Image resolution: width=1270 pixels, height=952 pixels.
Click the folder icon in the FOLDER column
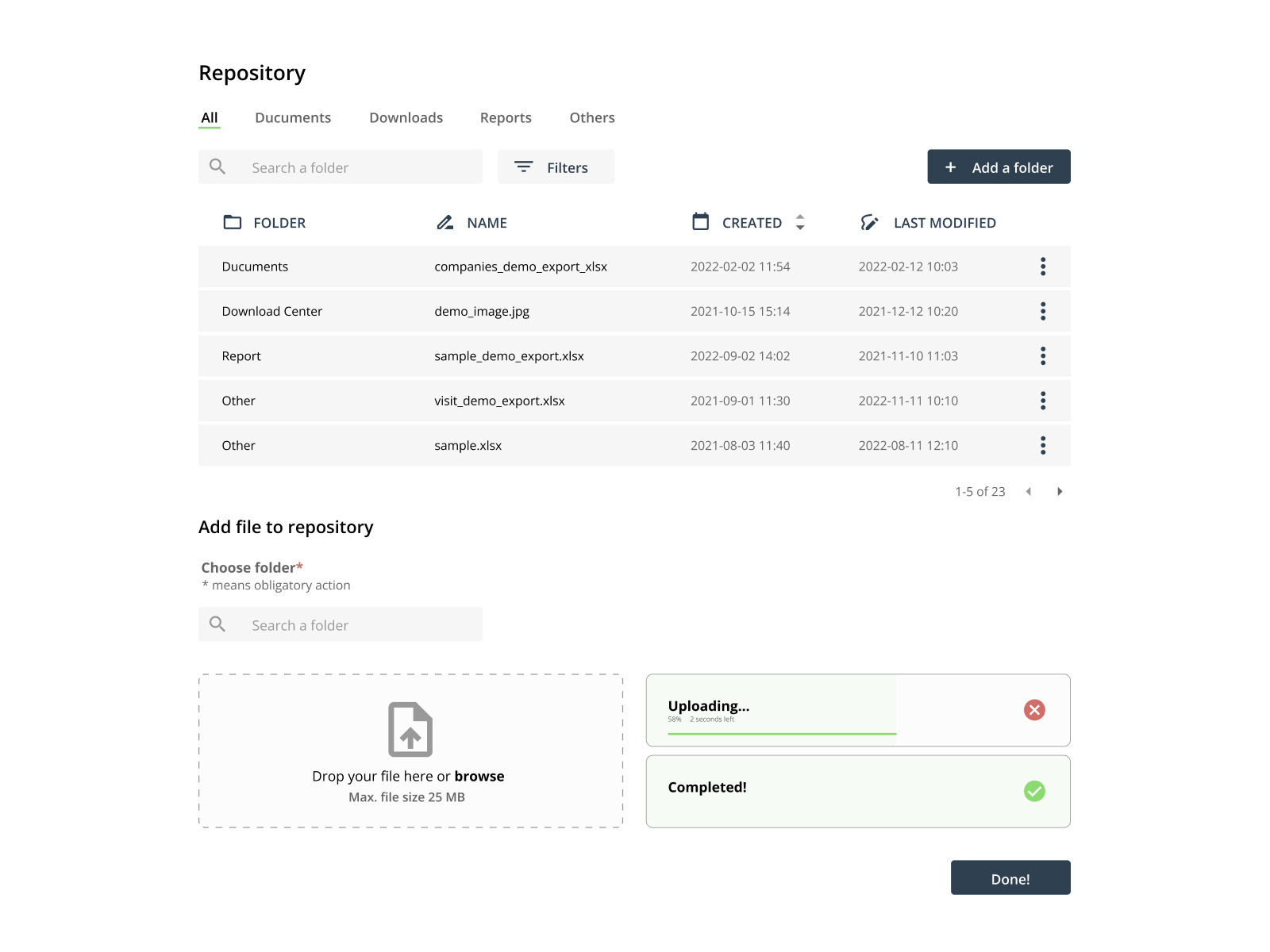point(232,222)
